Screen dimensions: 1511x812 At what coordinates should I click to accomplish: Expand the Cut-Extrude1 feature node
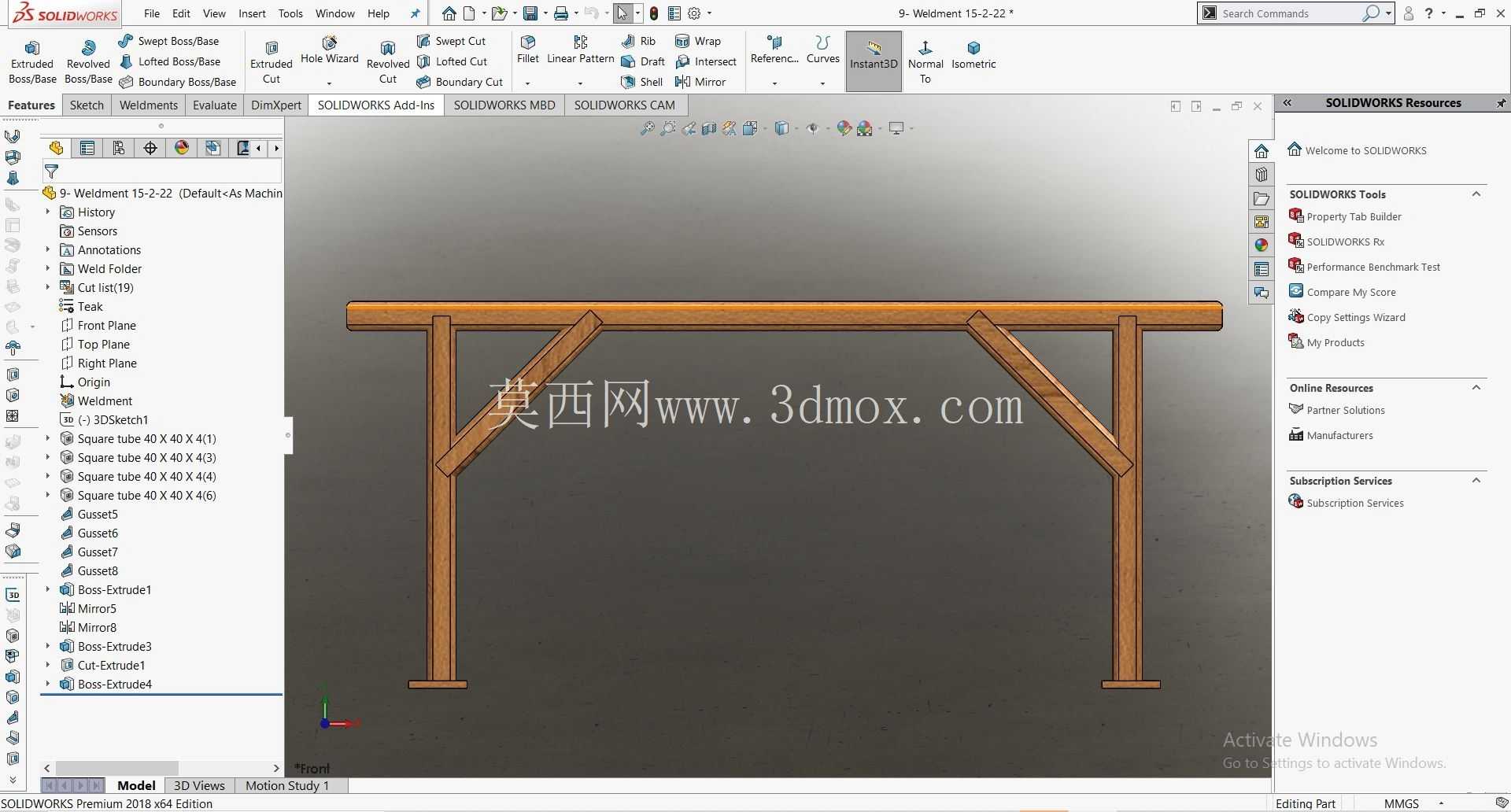(48, 665)
